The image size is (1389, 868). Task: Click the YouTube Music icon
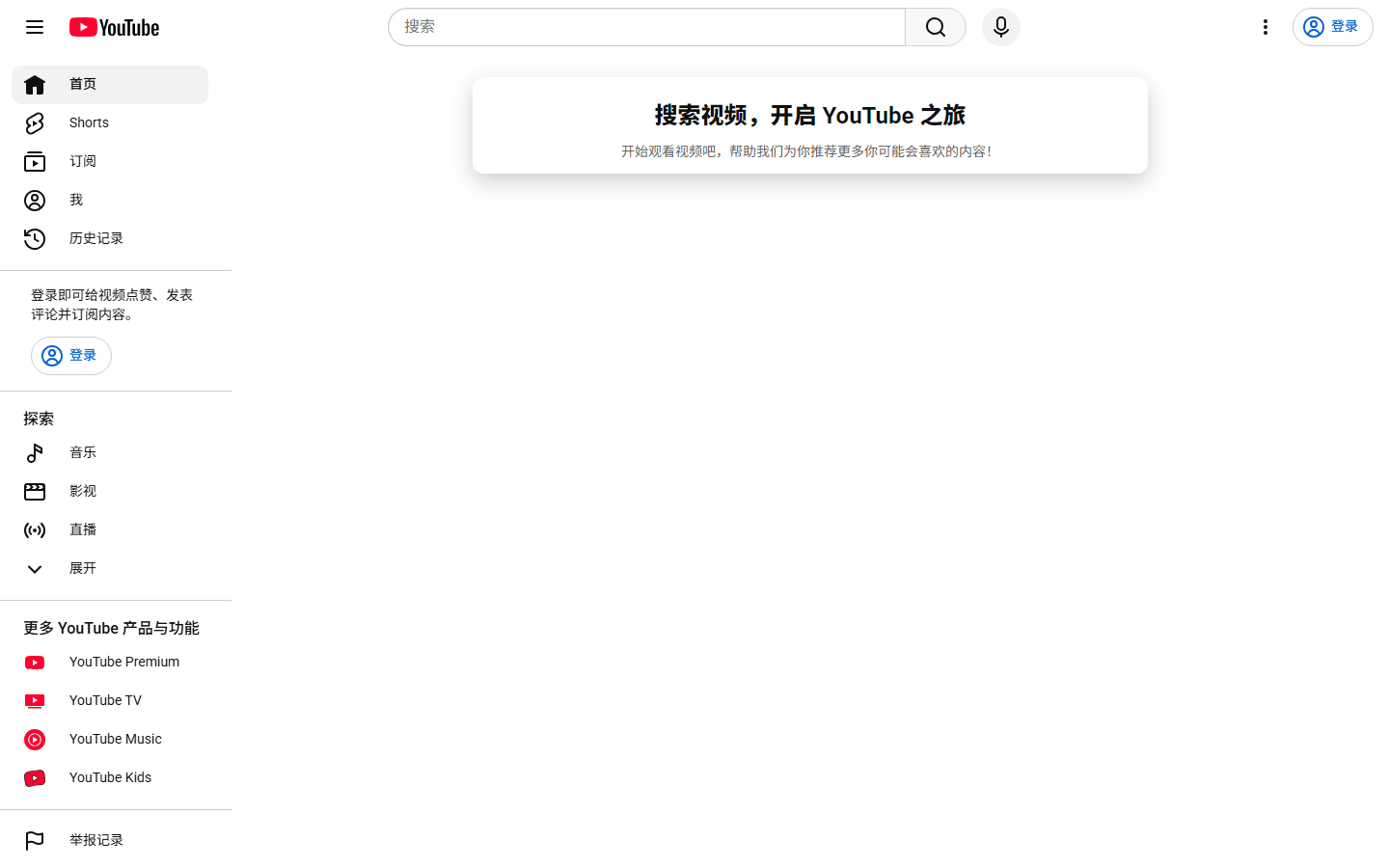pos(35,740)
